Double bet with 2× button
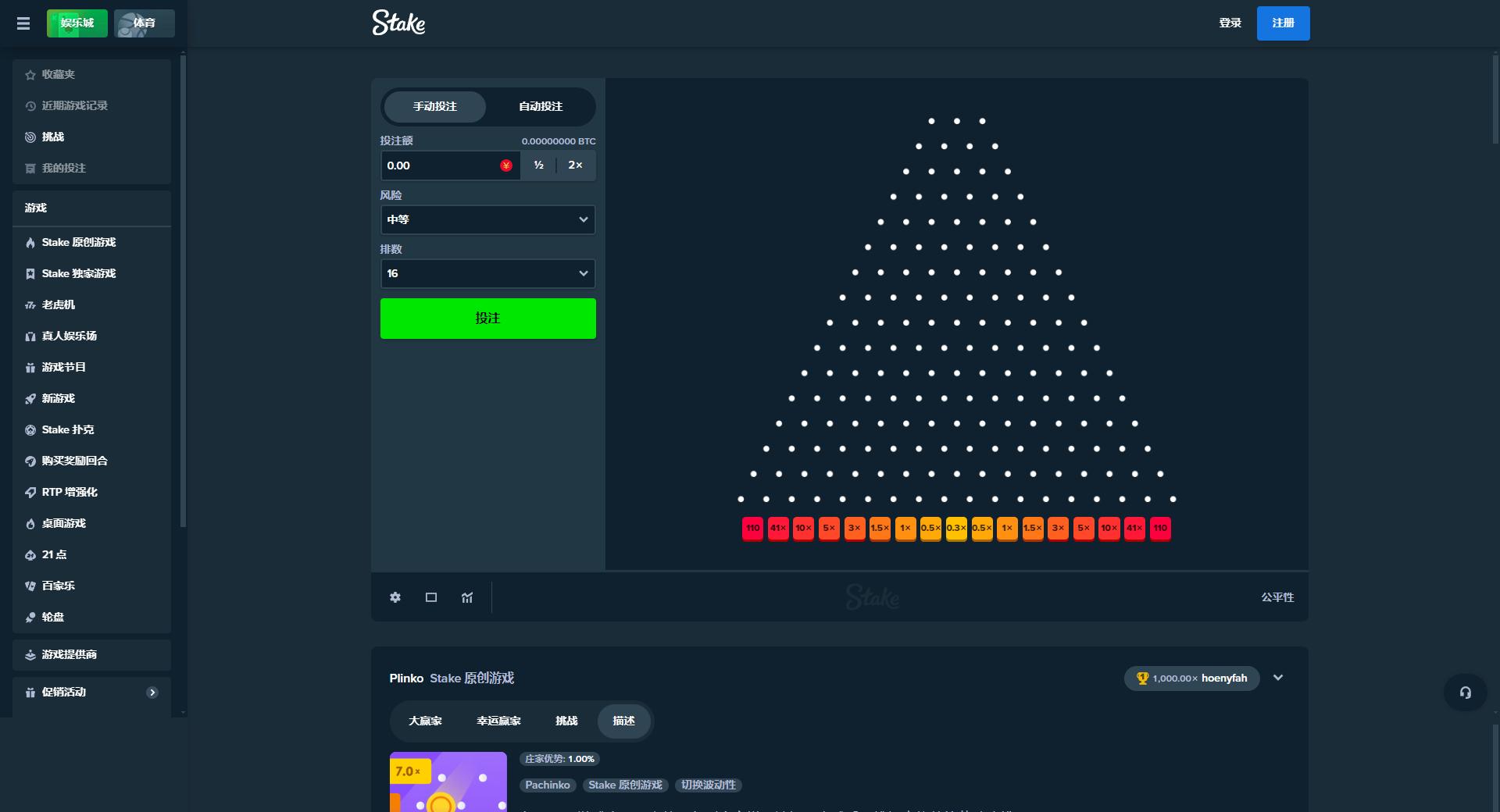 (576, 166)
